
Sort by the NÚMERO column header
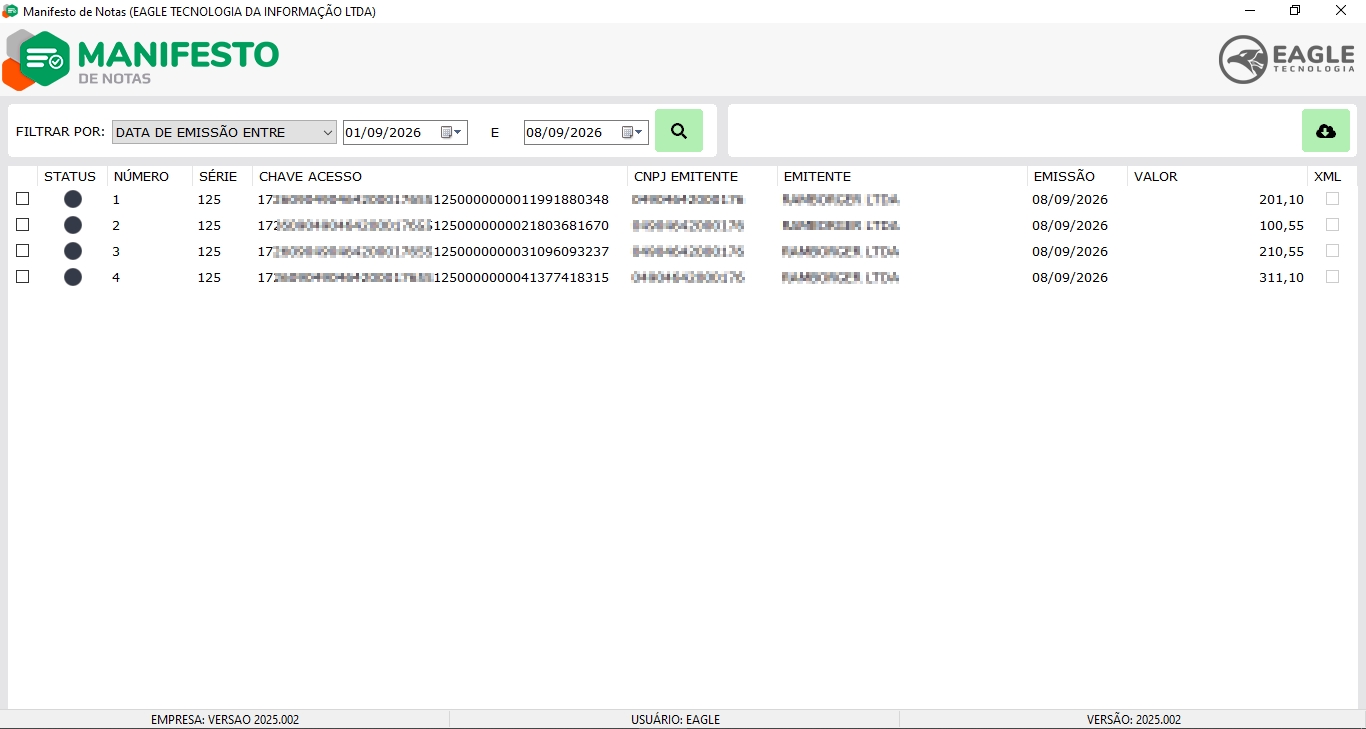[150, 177]
